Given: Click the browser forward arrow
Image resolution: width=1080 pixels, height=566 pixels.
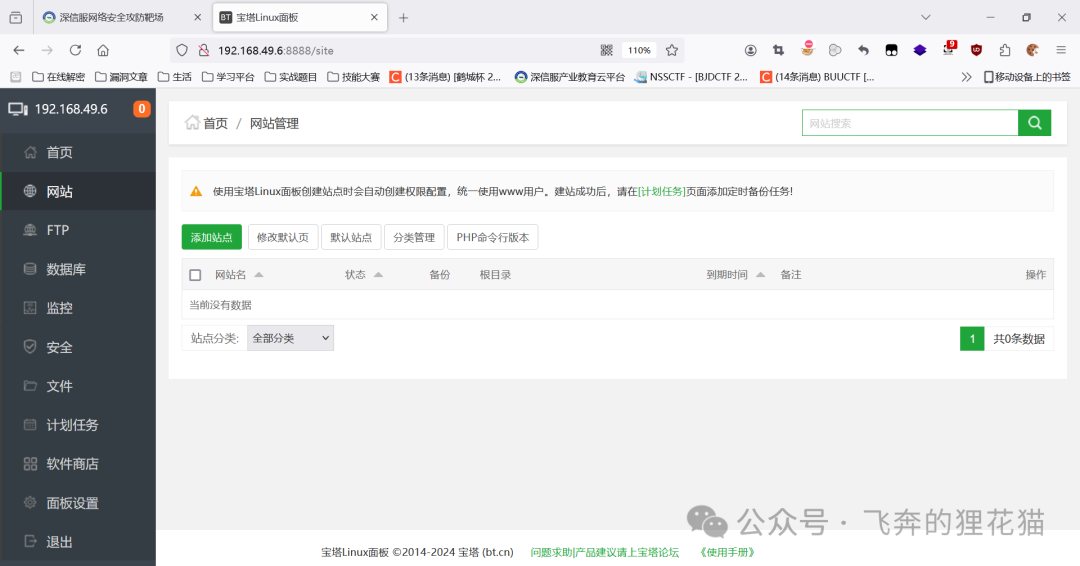Looking at the screenshot, I should click(x=47, y=50).
